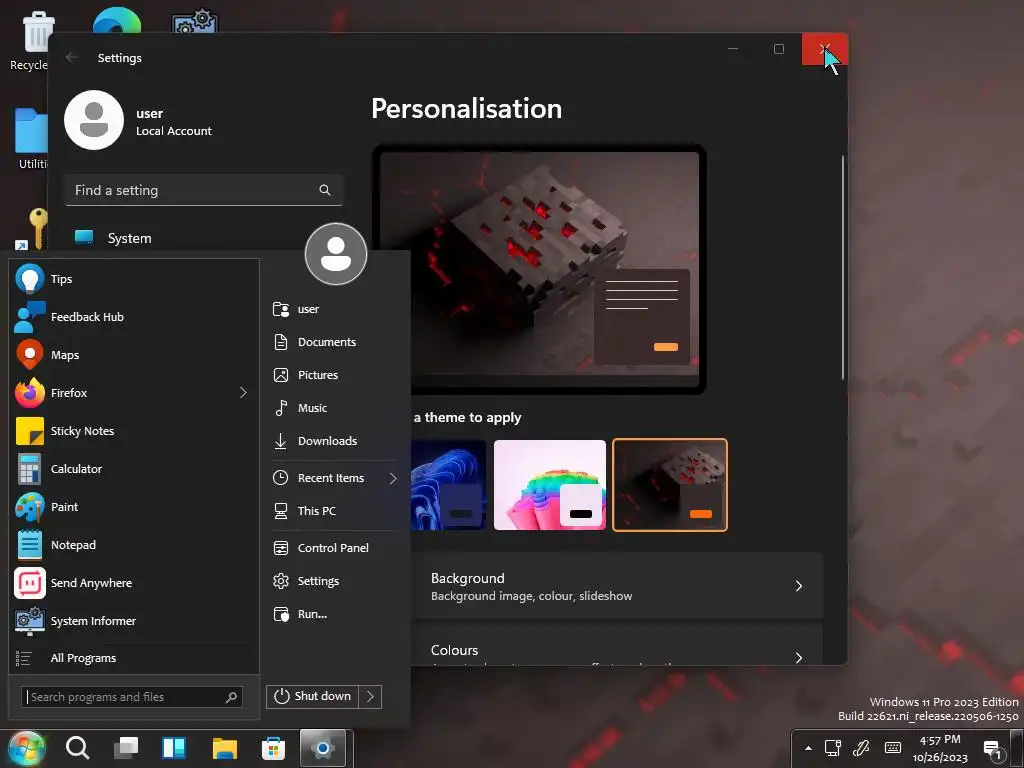
Task: Click the Settings profile picture
Action: click(x=94, y=120)
